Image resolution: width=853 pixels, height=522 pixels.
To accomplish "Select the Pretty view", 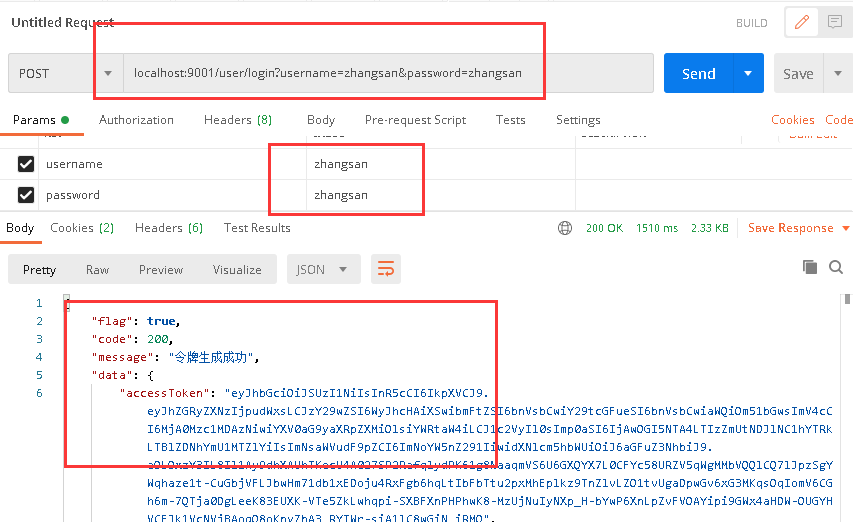I will point(39,270).
